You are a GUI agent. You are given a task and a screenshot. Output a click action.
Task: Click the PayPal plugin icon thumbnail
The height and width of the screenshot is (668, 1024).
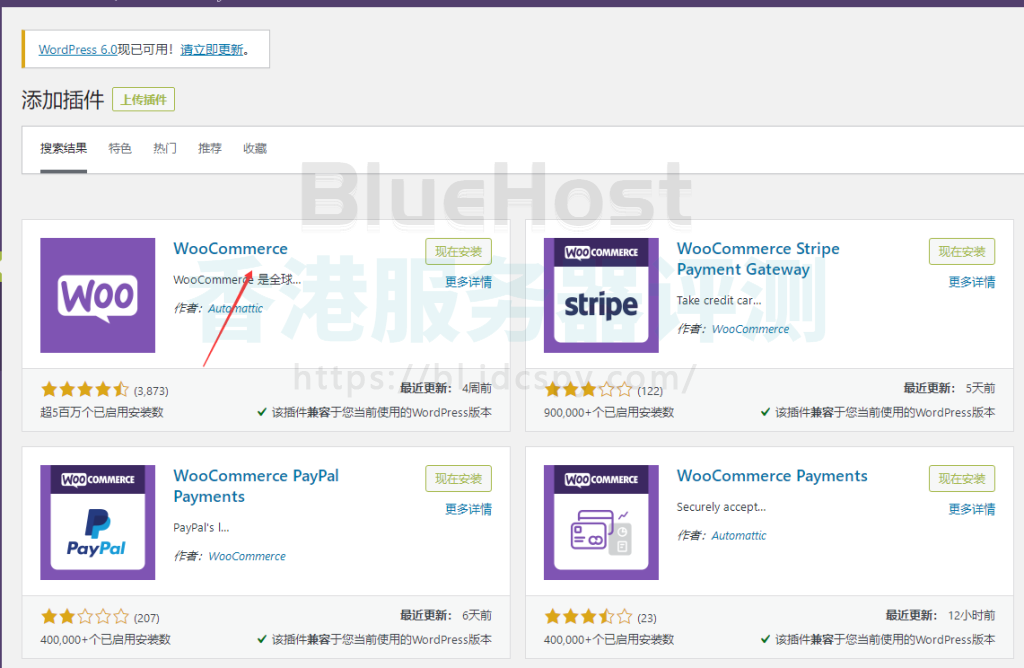pyautogui.click(x=98, y=522)
